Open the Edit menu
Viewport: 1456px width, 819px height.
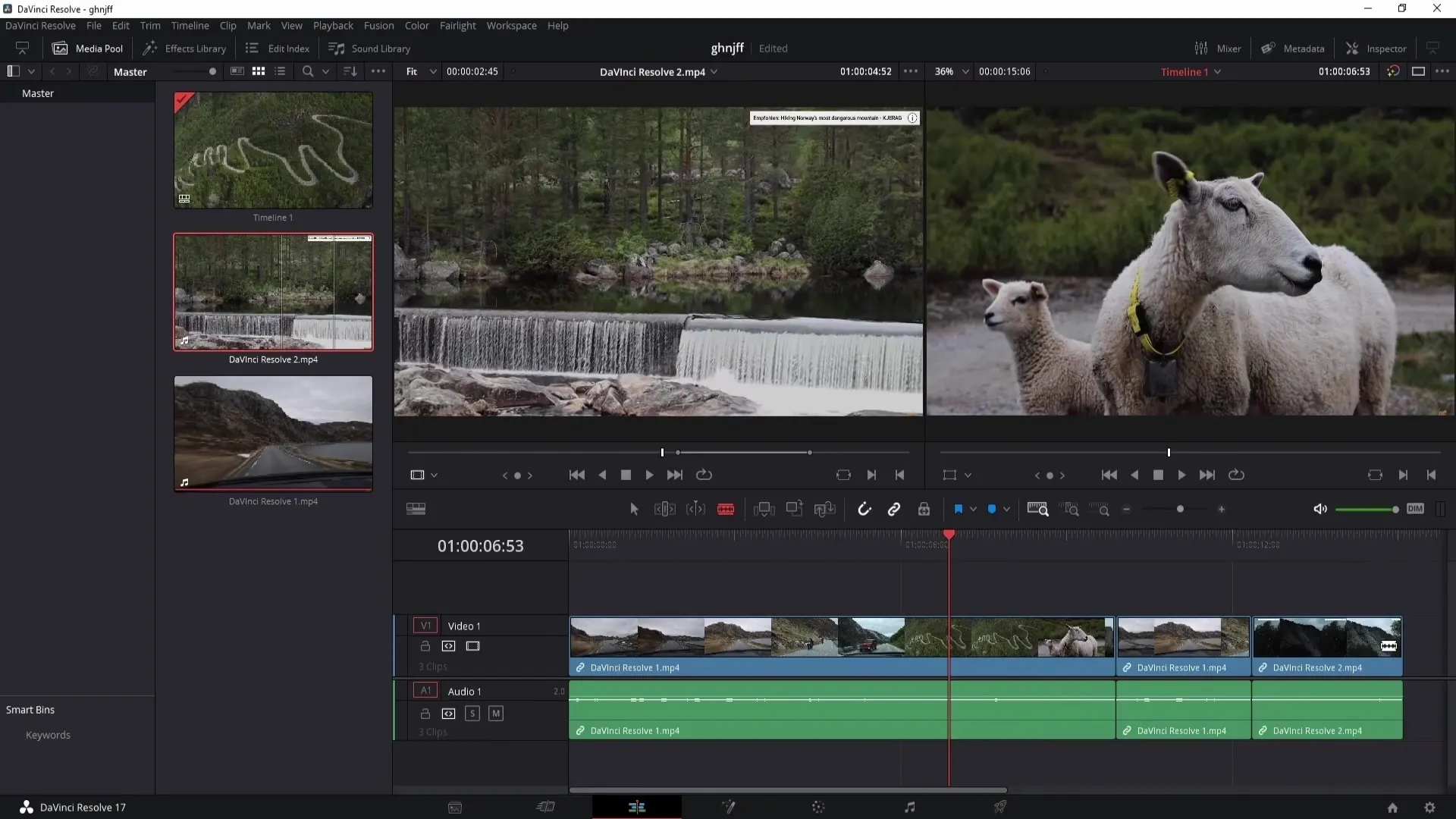pos(121,25)
